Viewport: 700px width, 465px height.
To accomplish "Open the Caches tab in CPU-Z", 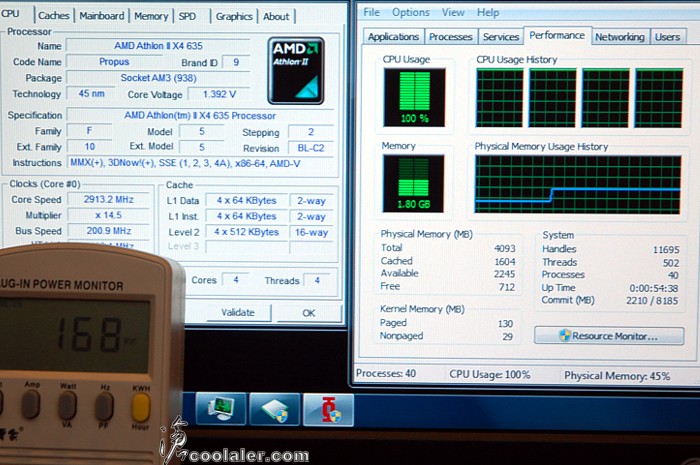I will [54, 16].
